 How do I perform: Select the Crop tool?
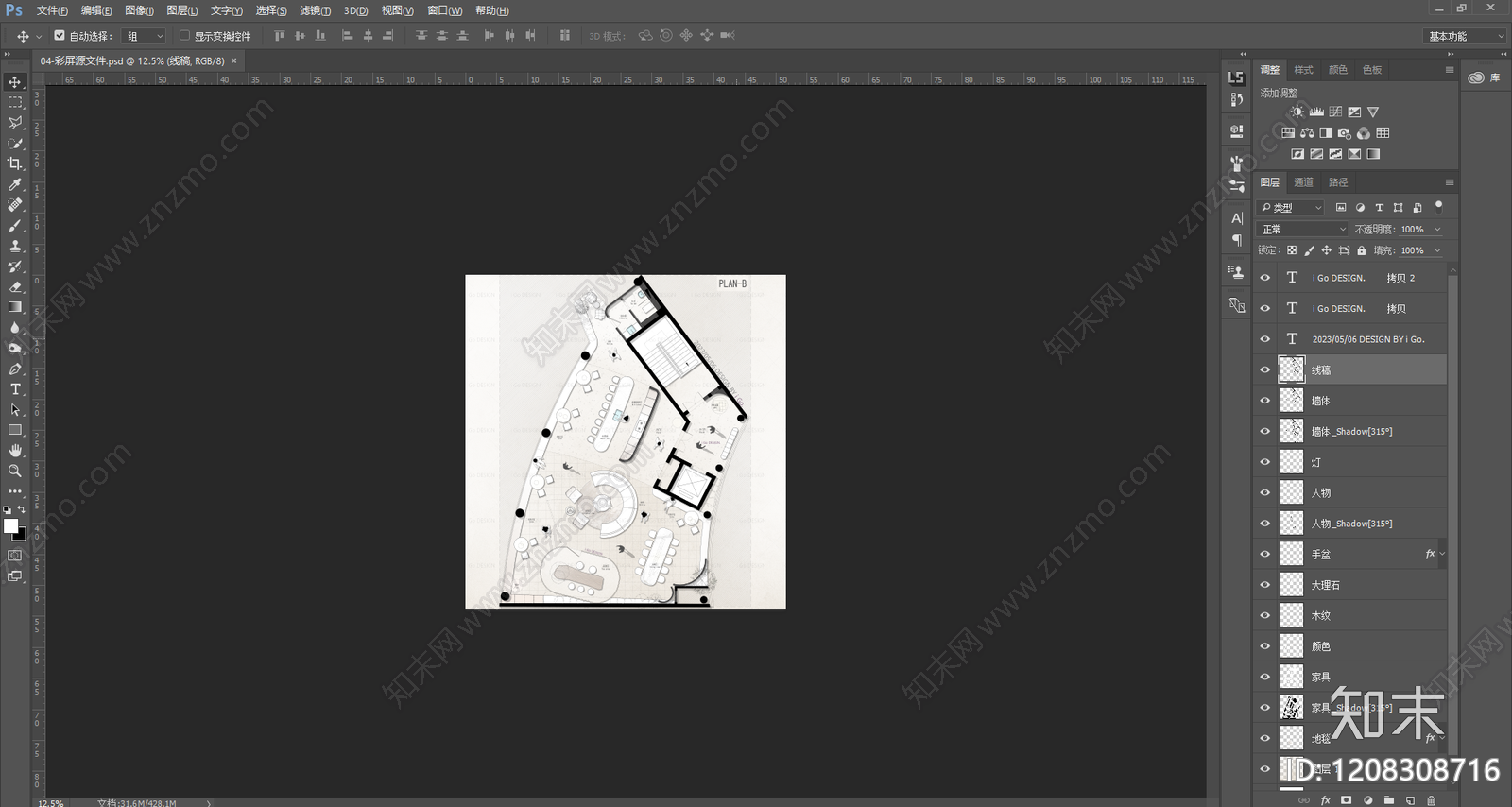tap(15, 163)
